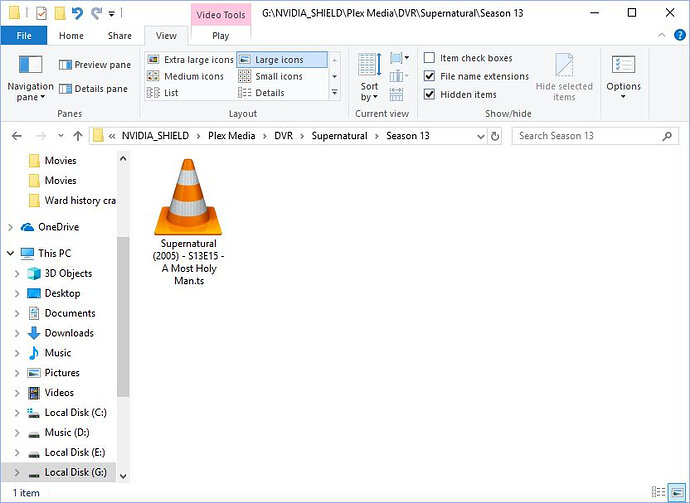Viewport: 690px width, 503px height.
Task: Collapse the This PC tree node
Action: [x=11, y=253]
